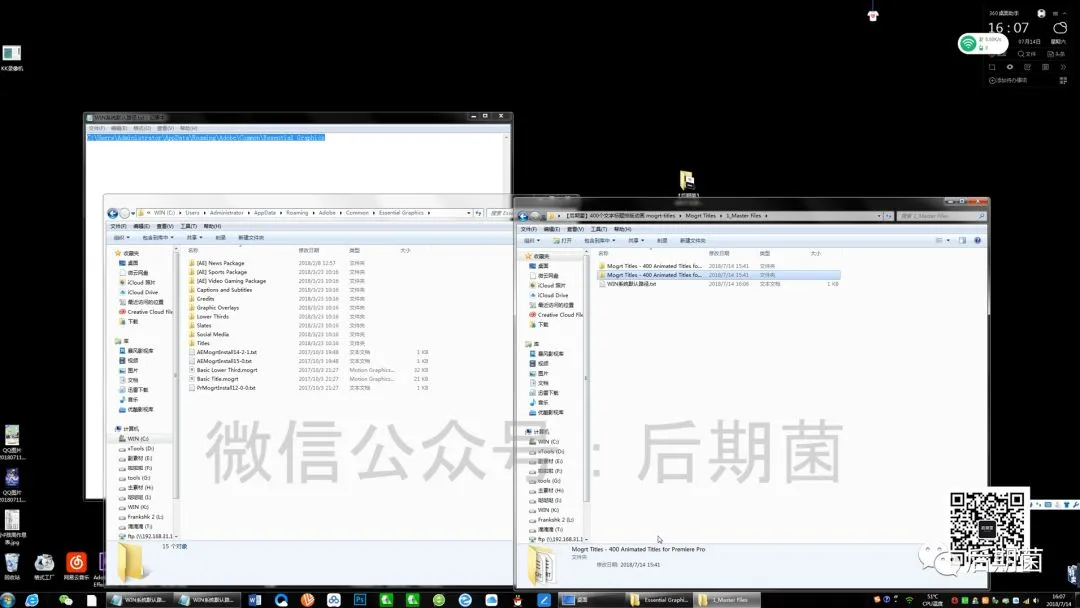This screenshot has height=608, width=1080.
Task: Click Adobe in the Essential Graphics breadcrumb path
Action: [326, 213]
